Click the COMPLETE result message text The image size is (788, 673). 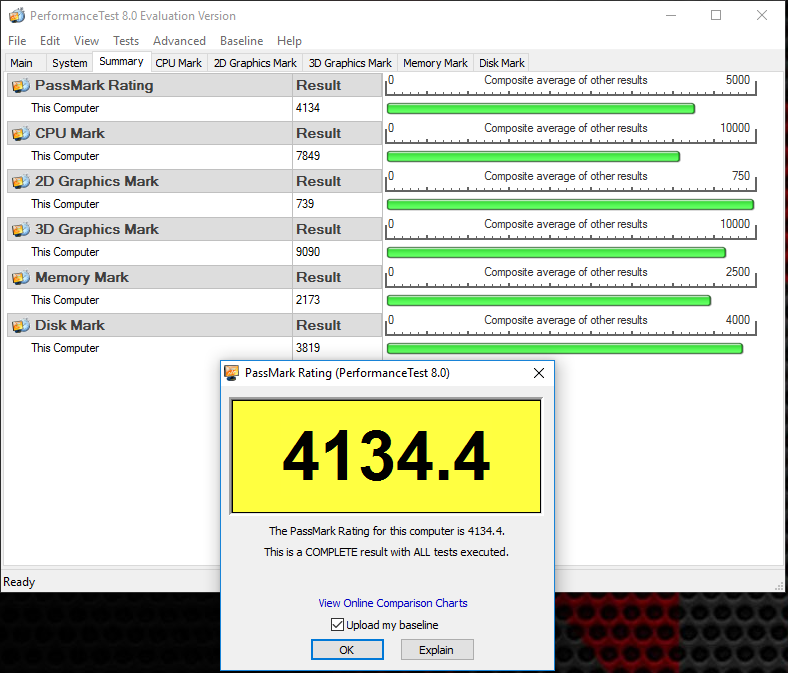[x=386, y=552]
